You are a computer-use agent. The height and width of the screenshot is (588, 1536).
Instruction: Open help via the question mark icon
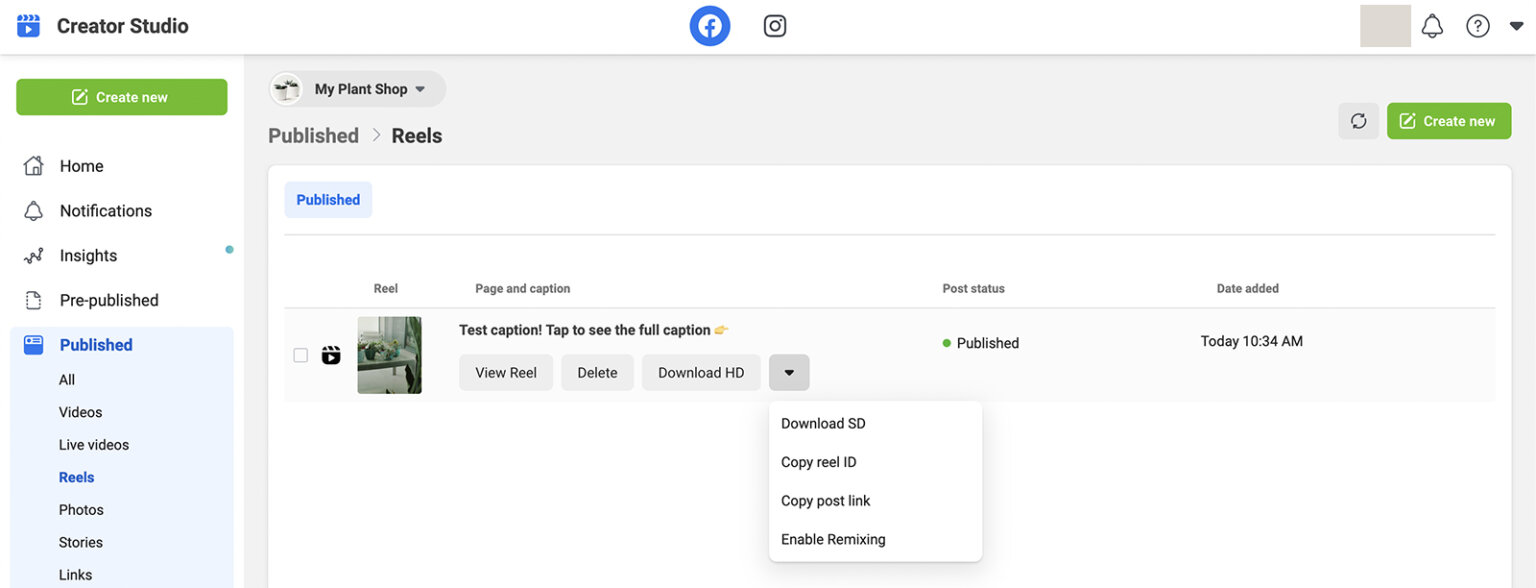[x=1478, y=26]
